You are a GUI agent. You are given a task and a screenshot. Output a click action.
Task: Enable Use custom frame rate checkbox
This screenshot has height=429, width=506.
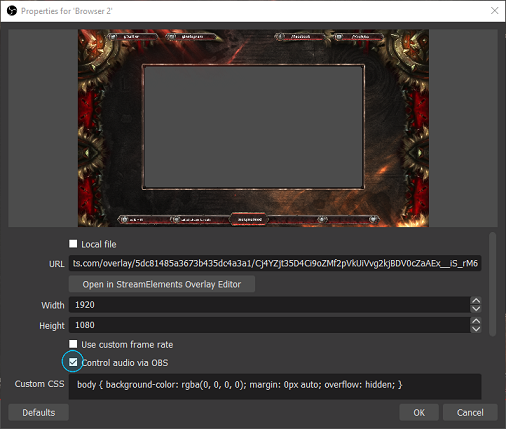pos(73,344)
